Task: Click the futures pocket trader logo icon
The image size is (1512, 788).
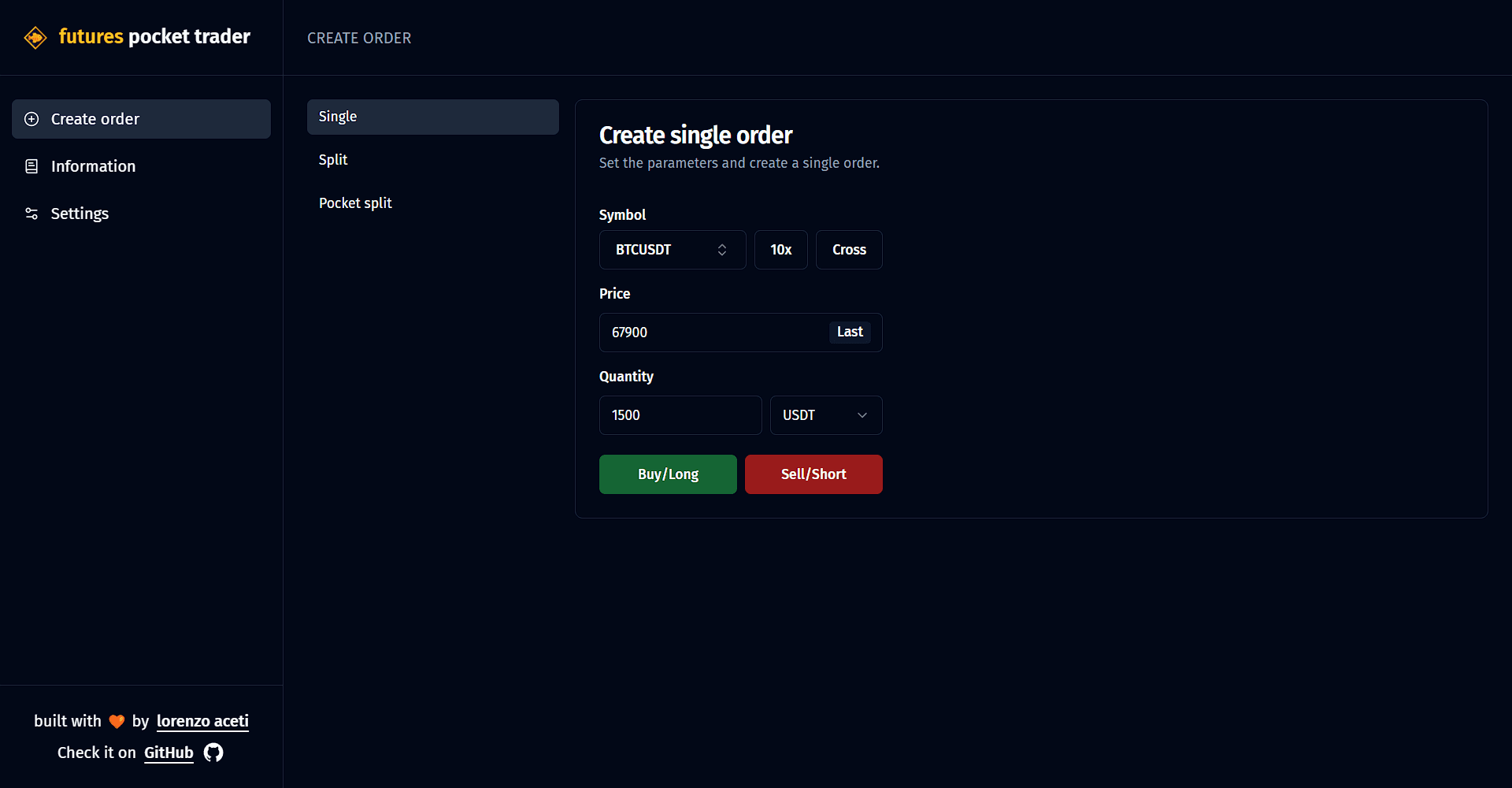Action: point(35,36)
